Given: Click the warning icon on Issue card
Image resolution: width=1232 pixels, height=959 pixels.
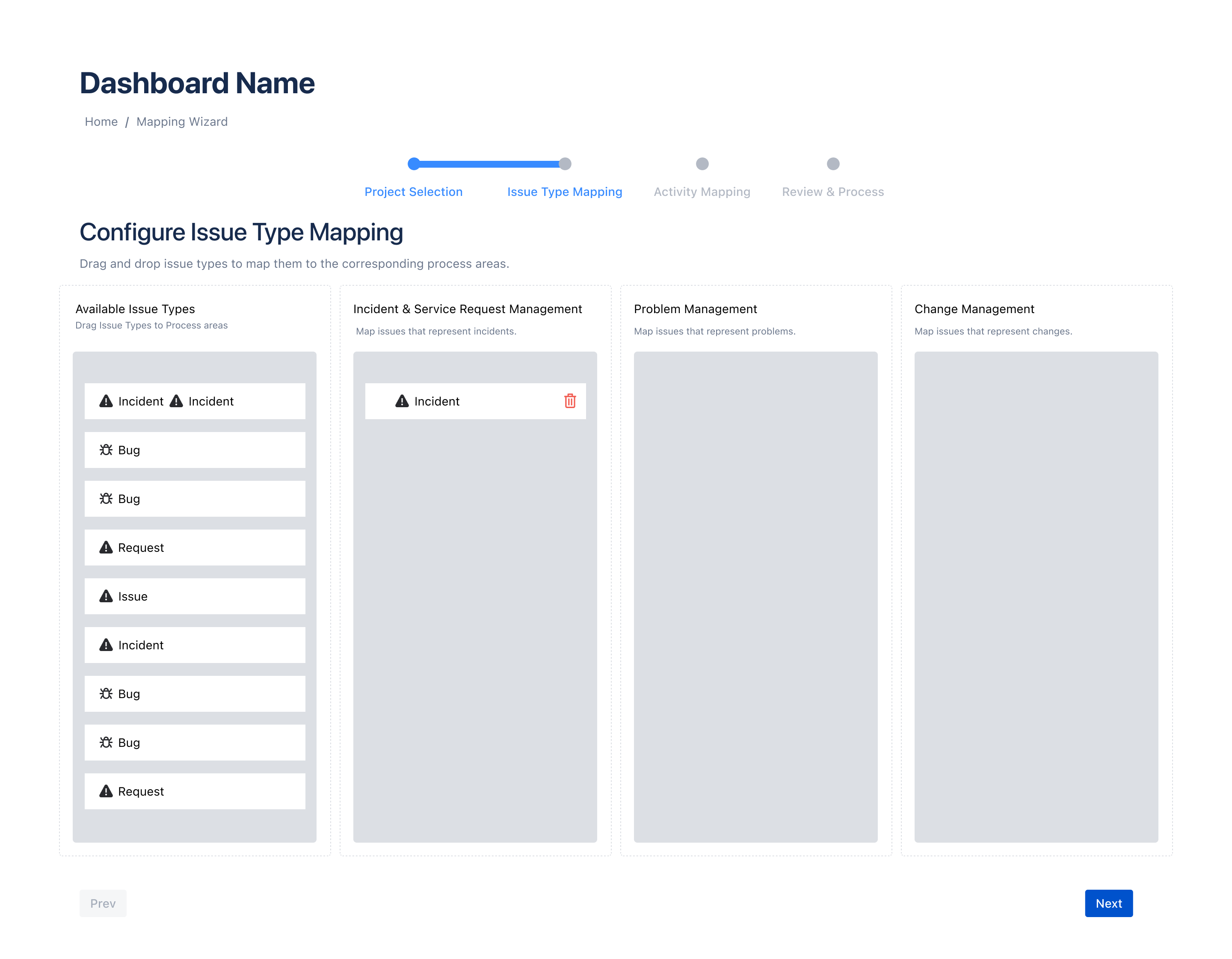Looking at the screenshot, I should click(106, 596).
